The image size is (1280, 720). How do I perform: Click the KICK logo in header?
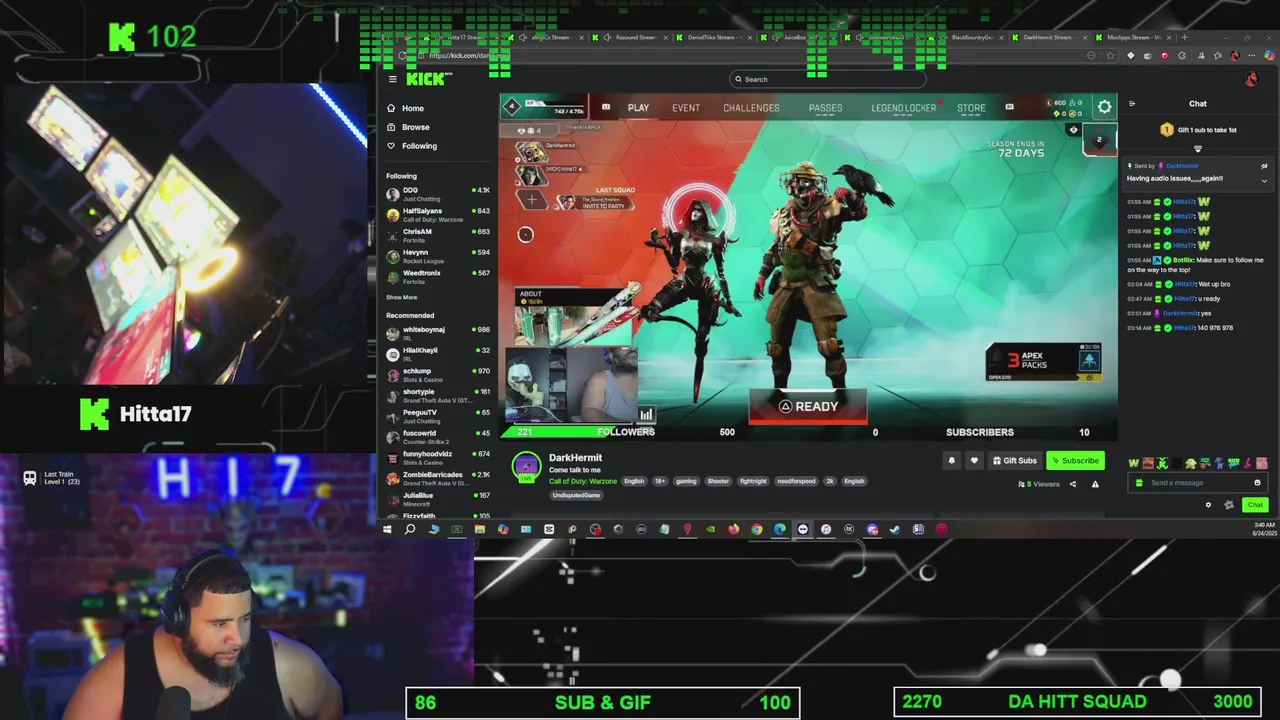coord(430,79)
